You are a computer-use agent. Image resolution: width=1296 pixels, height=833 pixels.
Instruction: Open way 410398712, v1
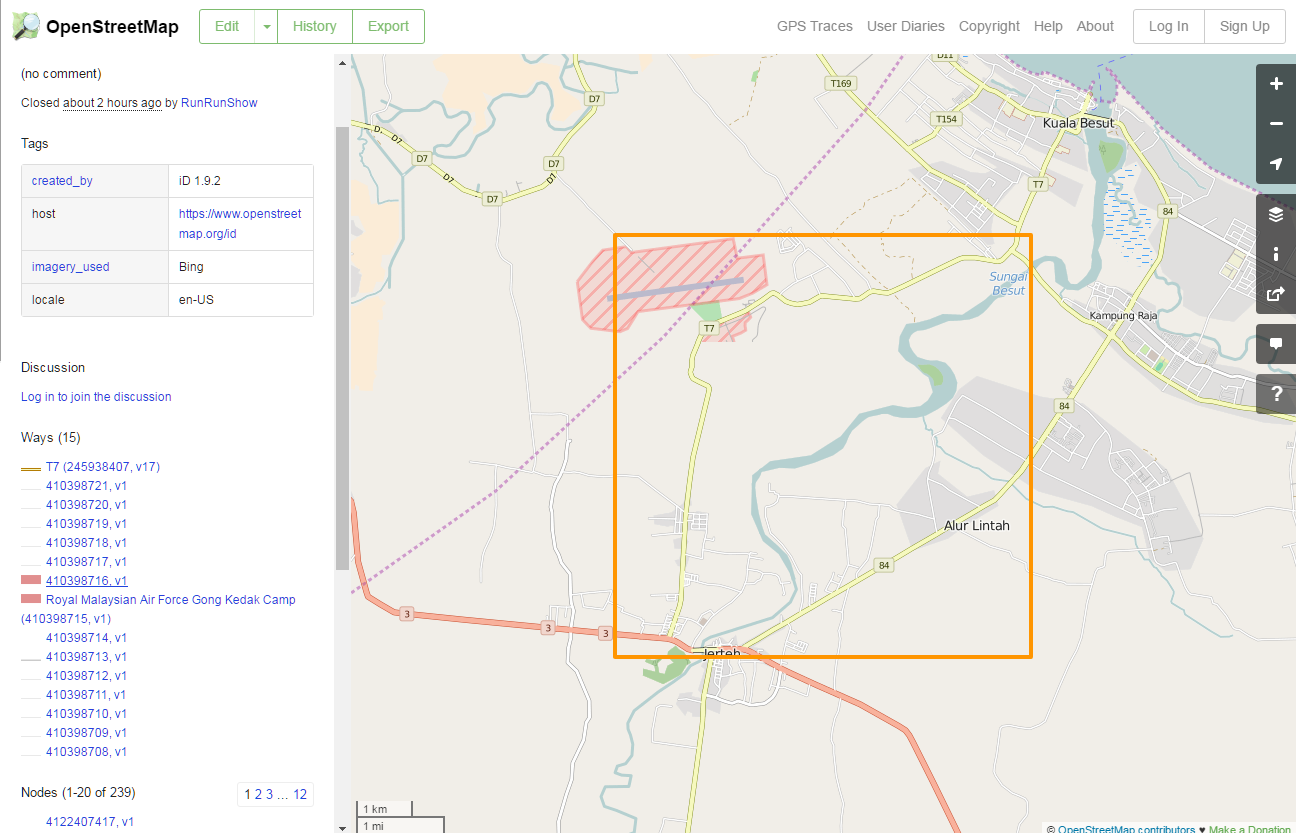(x=86, y=676)
